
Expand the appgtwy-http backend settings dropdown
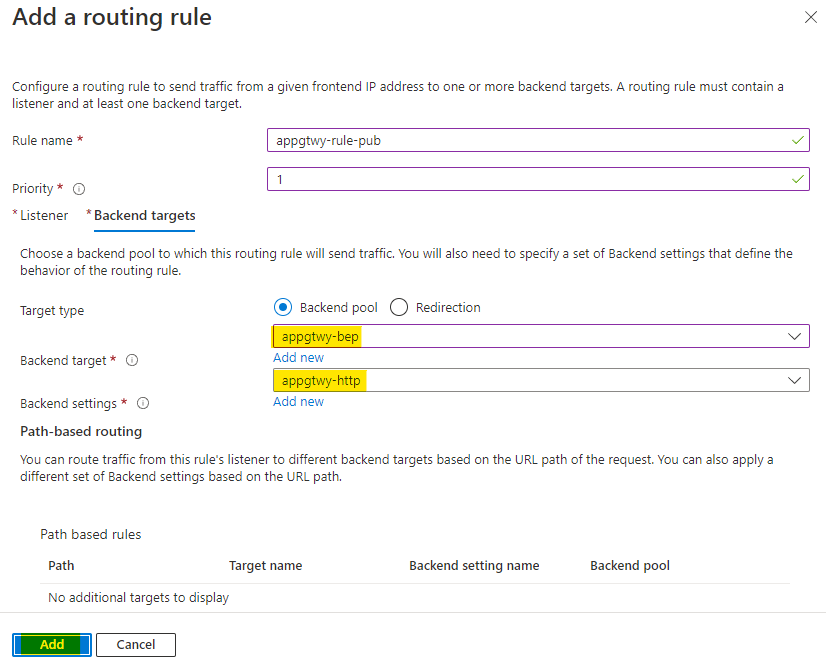pos(540,380)
